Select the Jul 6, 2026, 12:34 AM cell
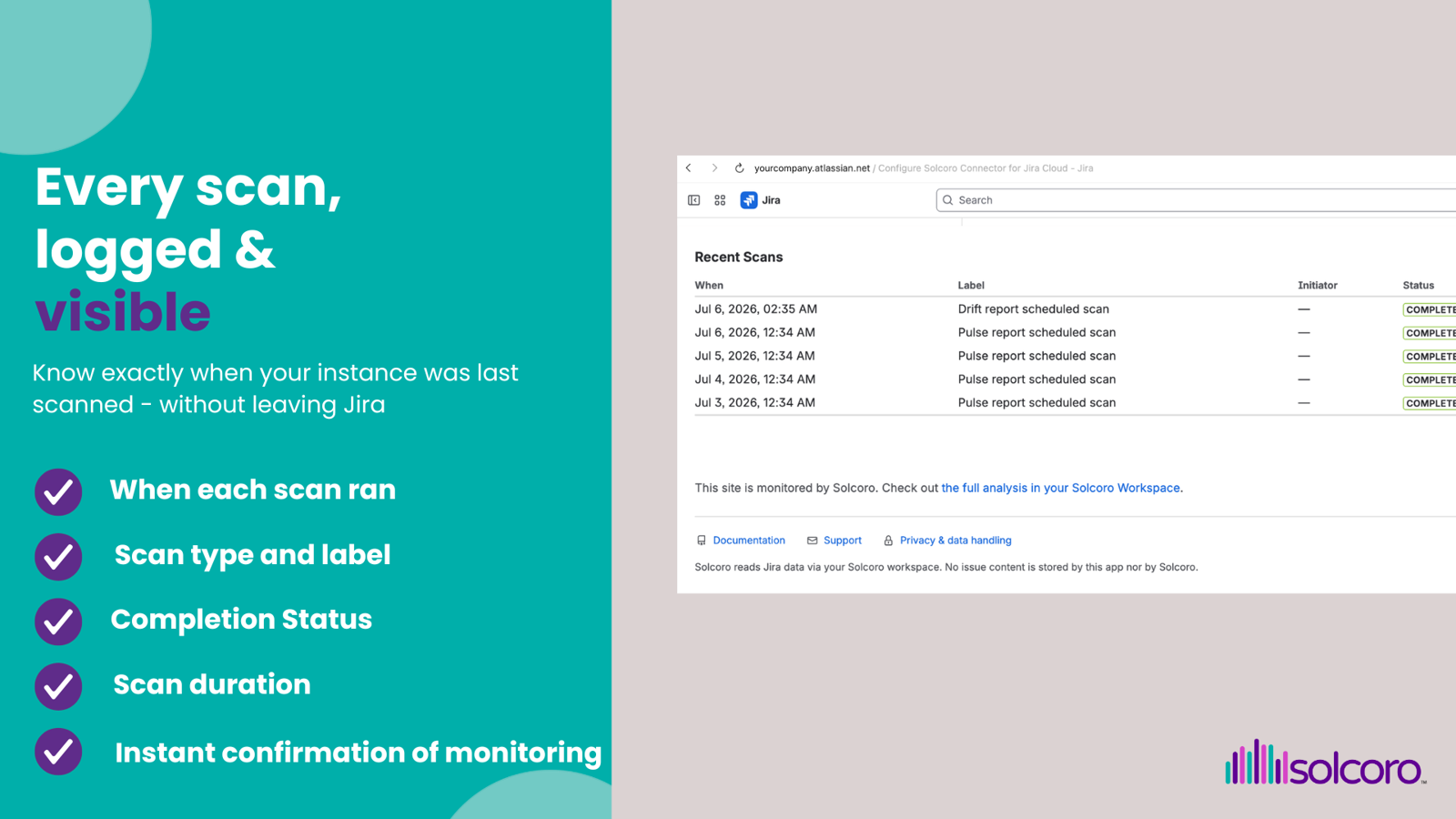The width and height of the screenshot is (1456, 819). point(755,333)
